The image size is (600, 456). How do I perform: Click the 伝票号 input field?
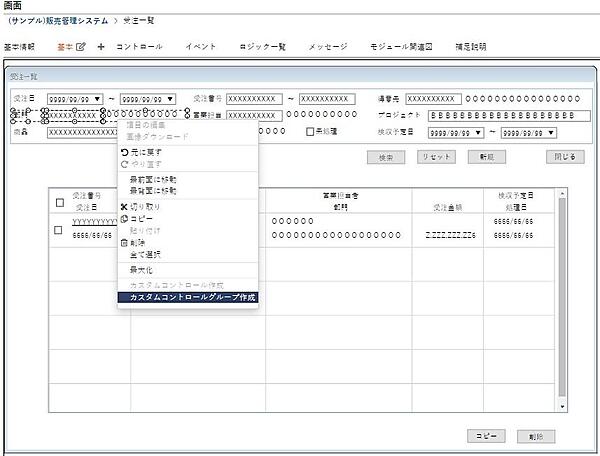433,99
